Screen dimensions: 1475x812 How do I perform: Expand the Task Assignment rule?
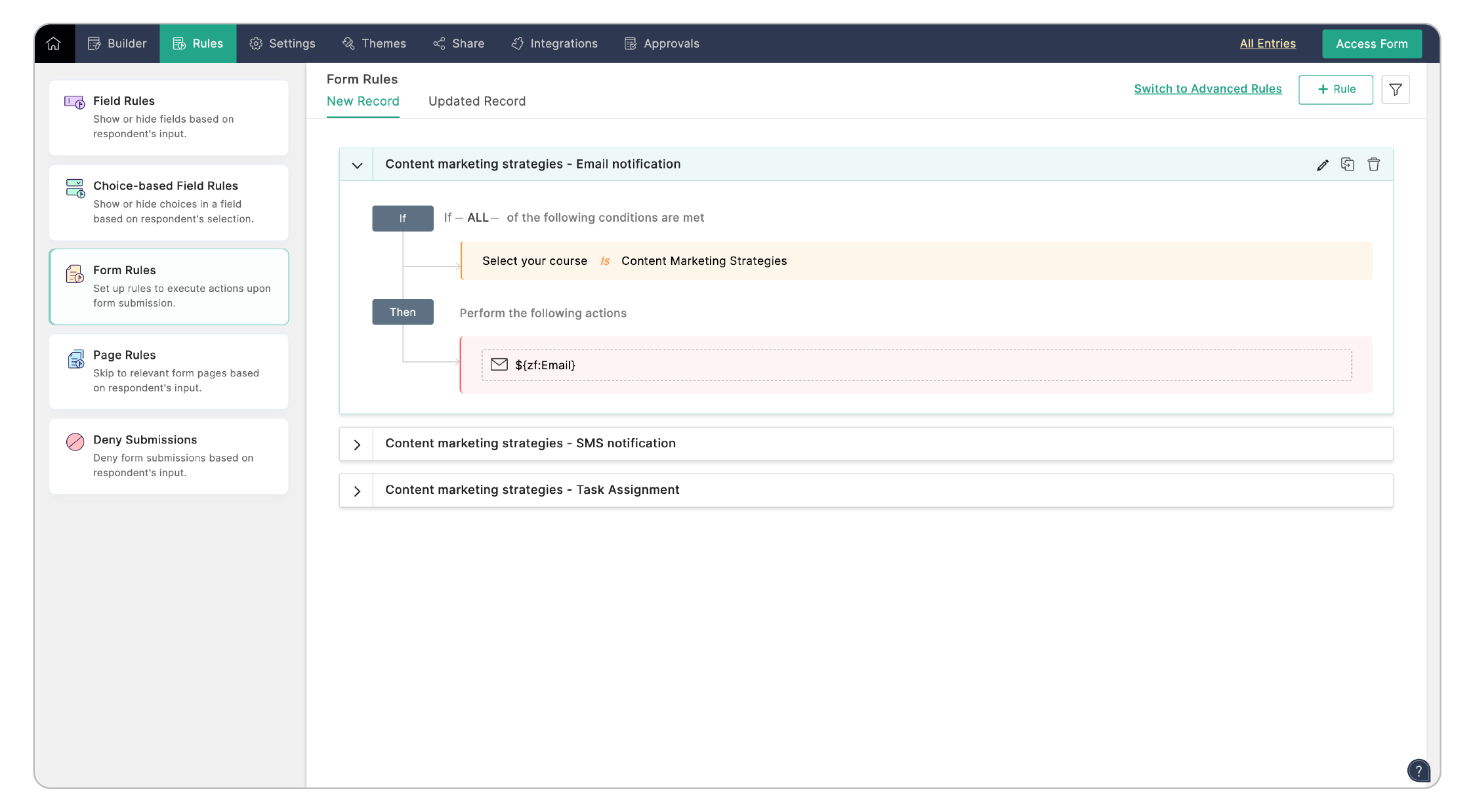(357, 490)
